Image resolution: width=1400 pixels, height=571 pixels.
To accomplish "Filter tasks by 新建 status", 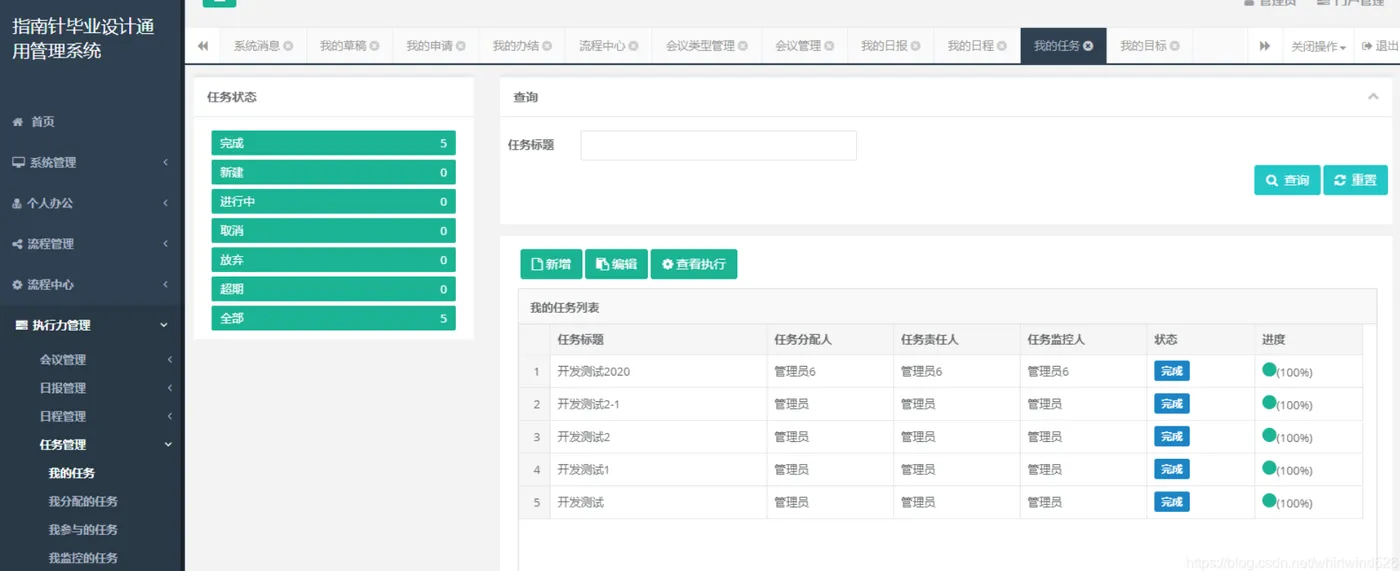I will coord(333,172).
